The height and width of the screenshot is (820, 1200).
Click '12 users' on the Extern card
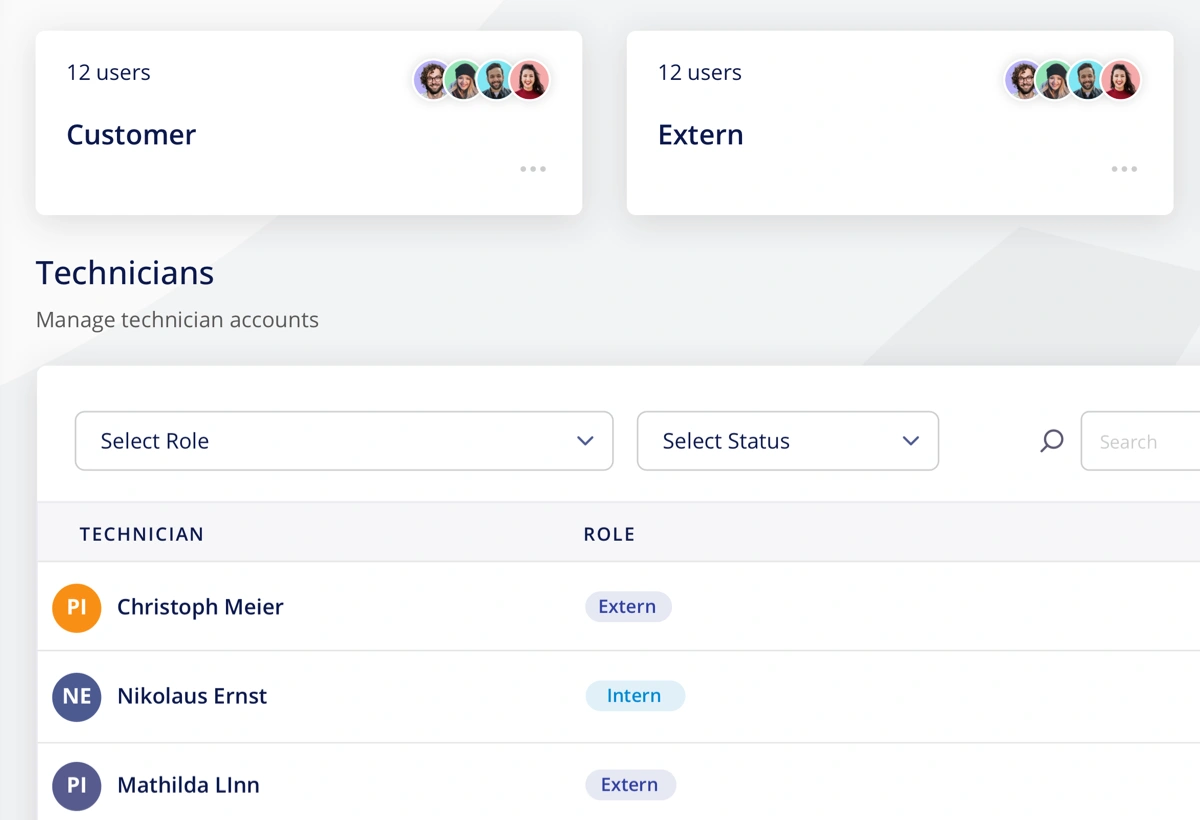[699, 72]
